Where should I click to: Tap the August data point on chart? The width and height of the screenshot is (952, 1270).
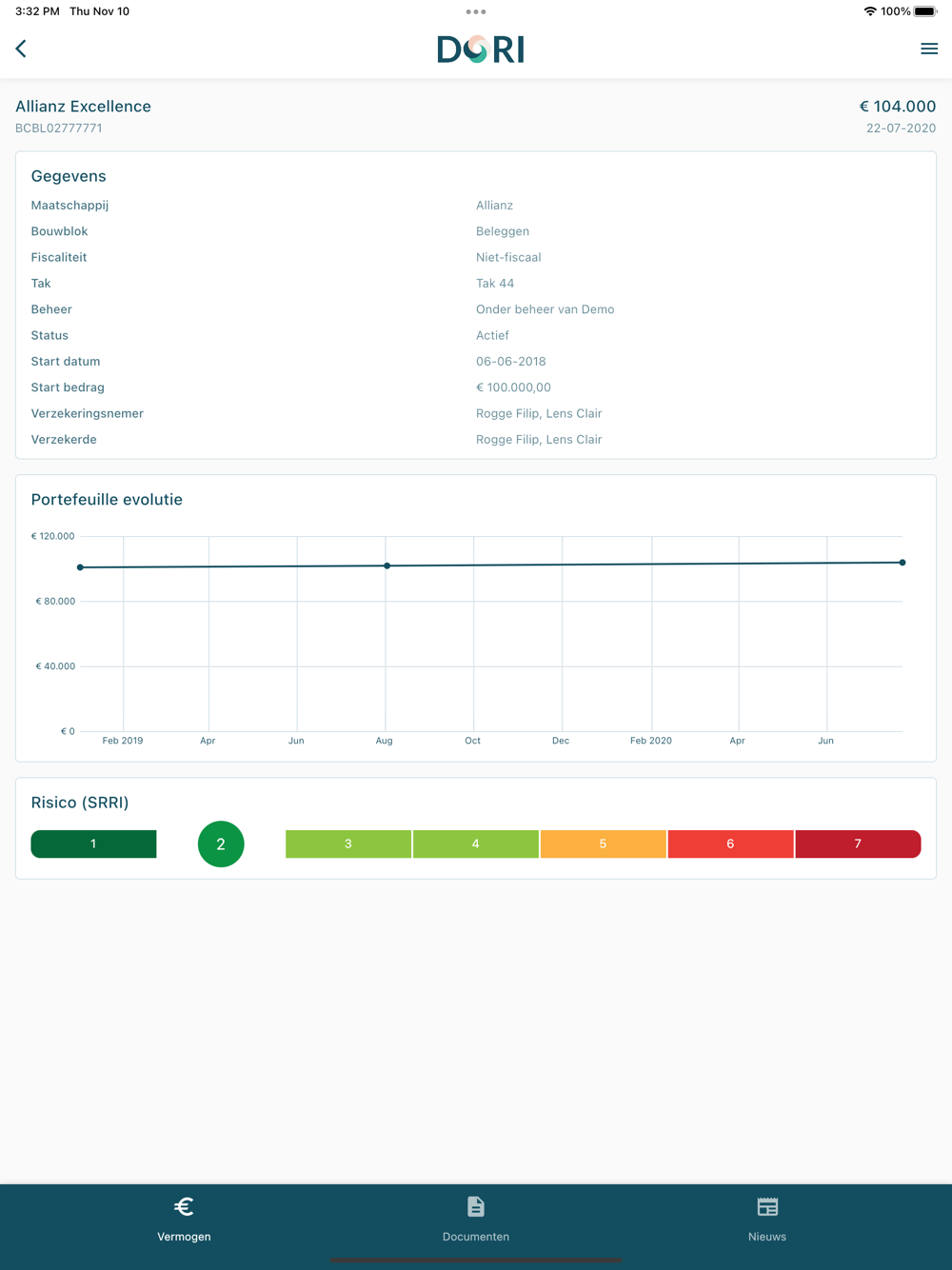coord(387,566)
